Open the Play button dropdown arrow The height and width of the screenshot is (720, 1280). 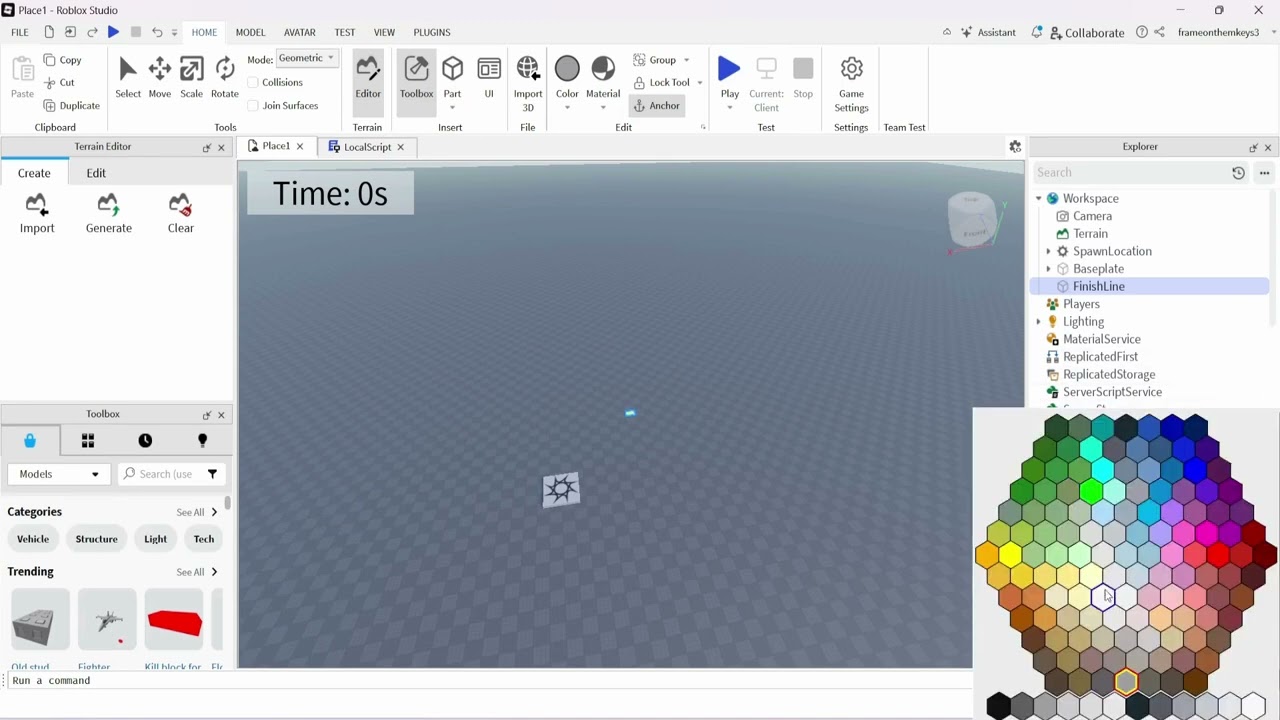coord(730,108)
